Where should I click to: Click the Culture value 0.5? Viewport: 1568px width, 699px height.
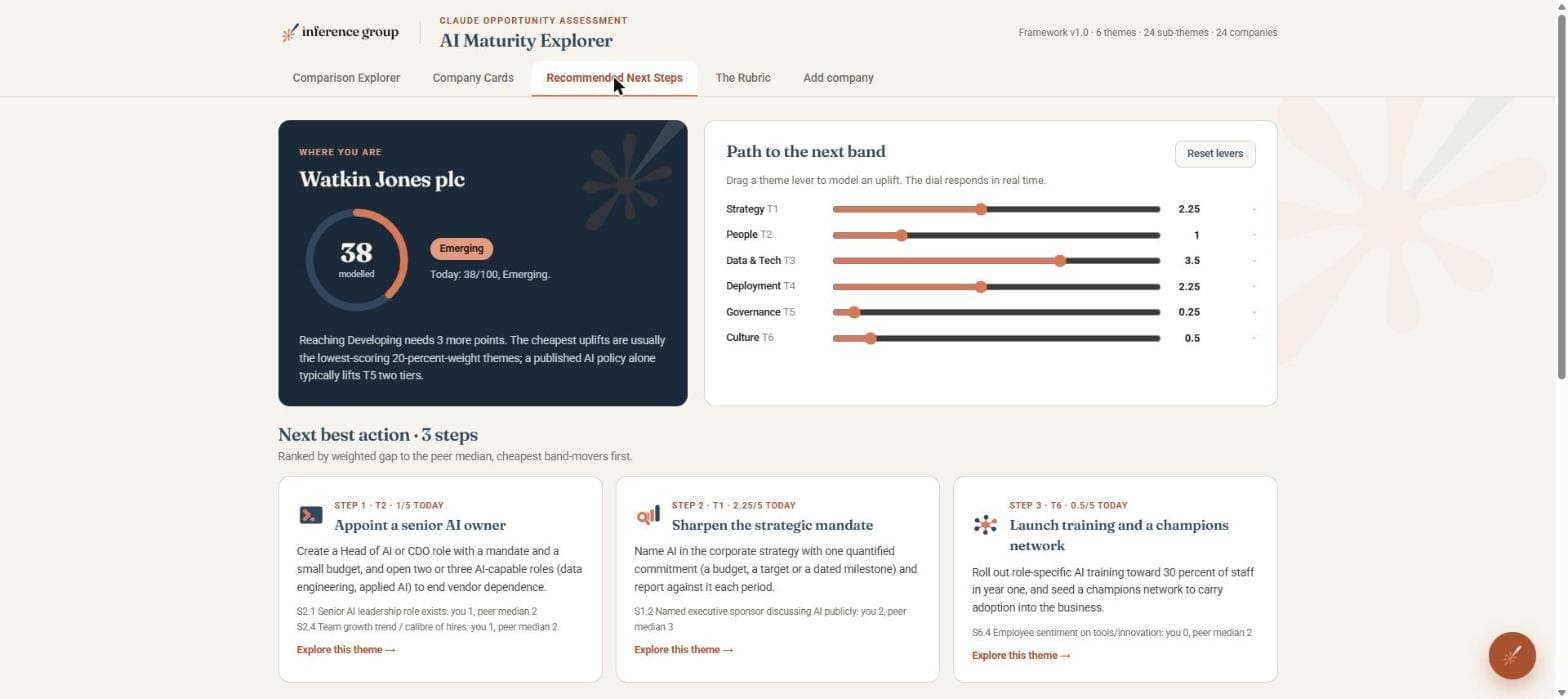click(x=1192, y=338)
